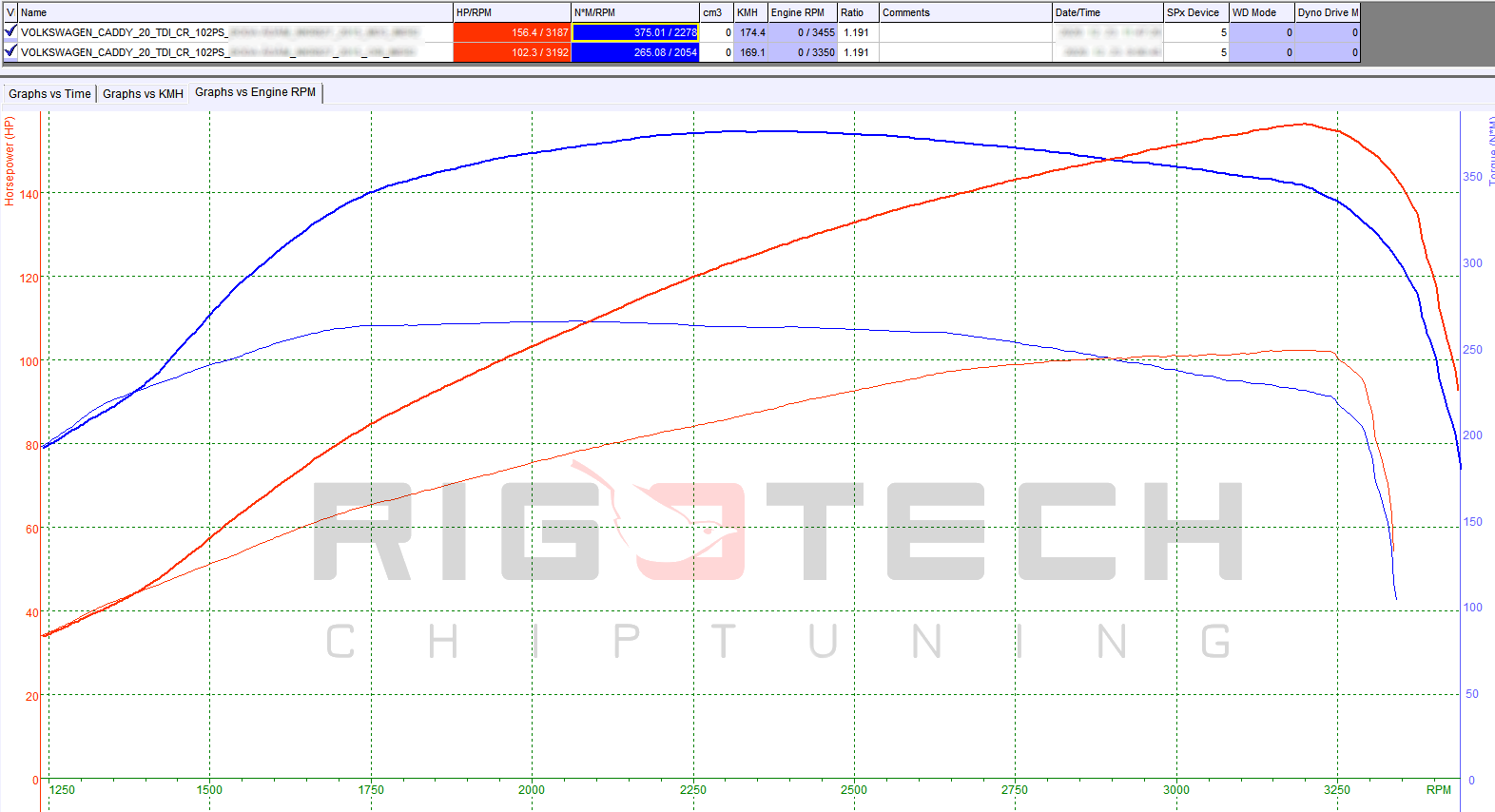Click the first row Comments cell
Screen dimensions: 1495x812
965,32
